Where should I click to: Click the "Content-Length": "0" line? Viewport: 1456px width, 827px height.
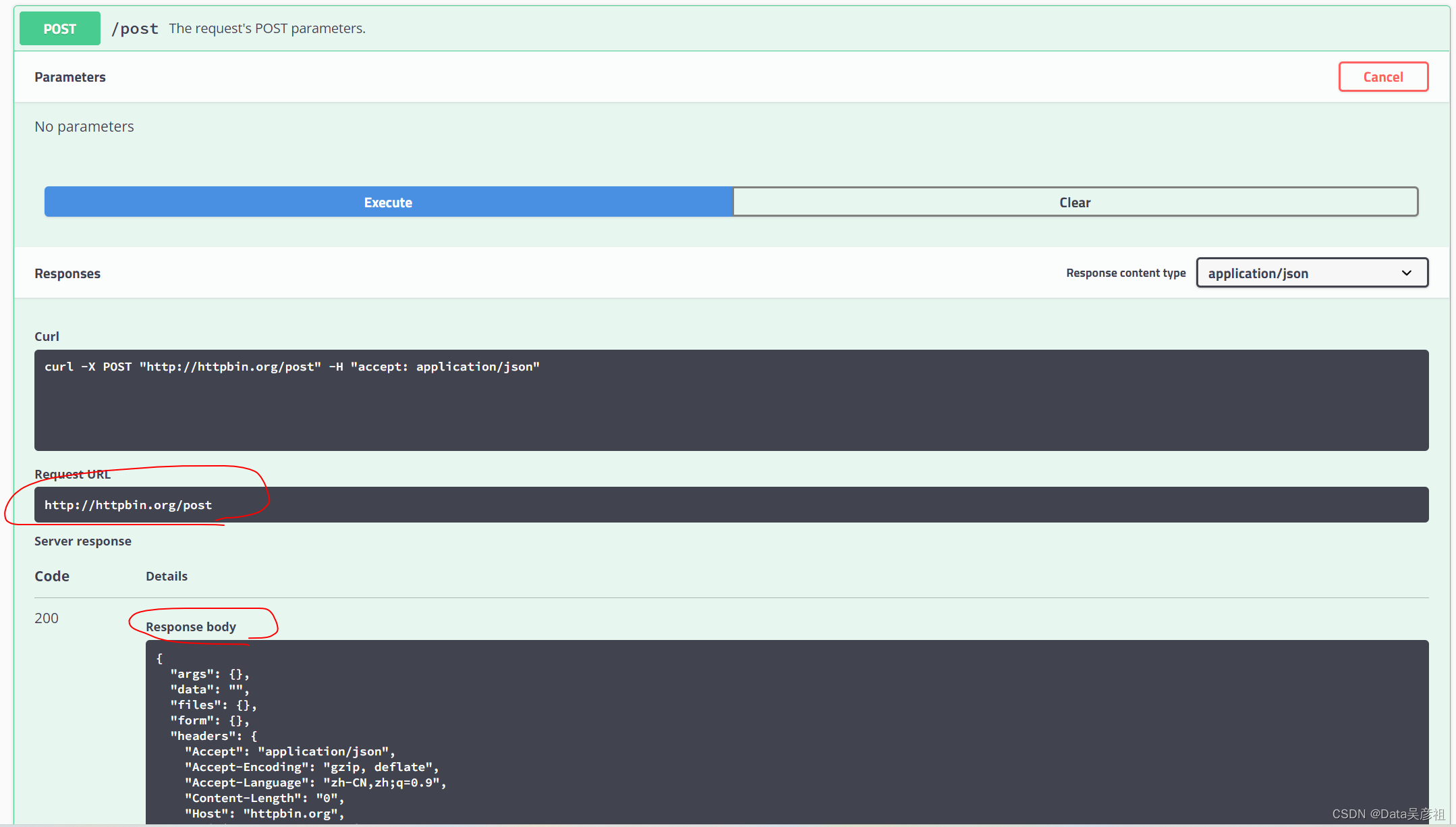pyautogui.click(x=264, y=798)
